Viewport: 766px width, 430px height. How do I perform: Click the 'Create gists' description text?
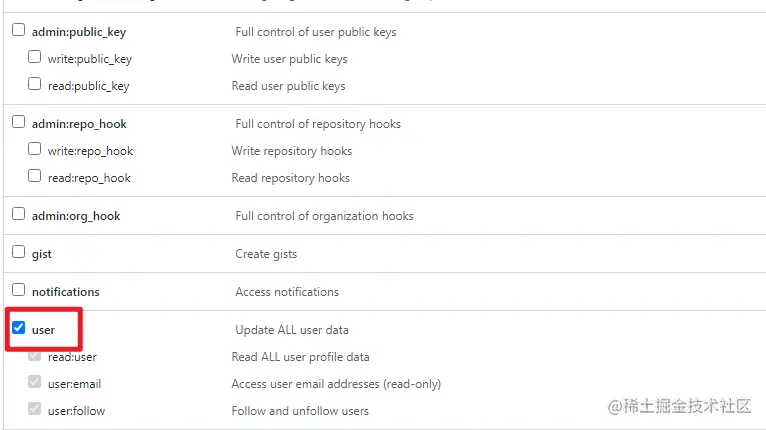click(x=266, y=254)
